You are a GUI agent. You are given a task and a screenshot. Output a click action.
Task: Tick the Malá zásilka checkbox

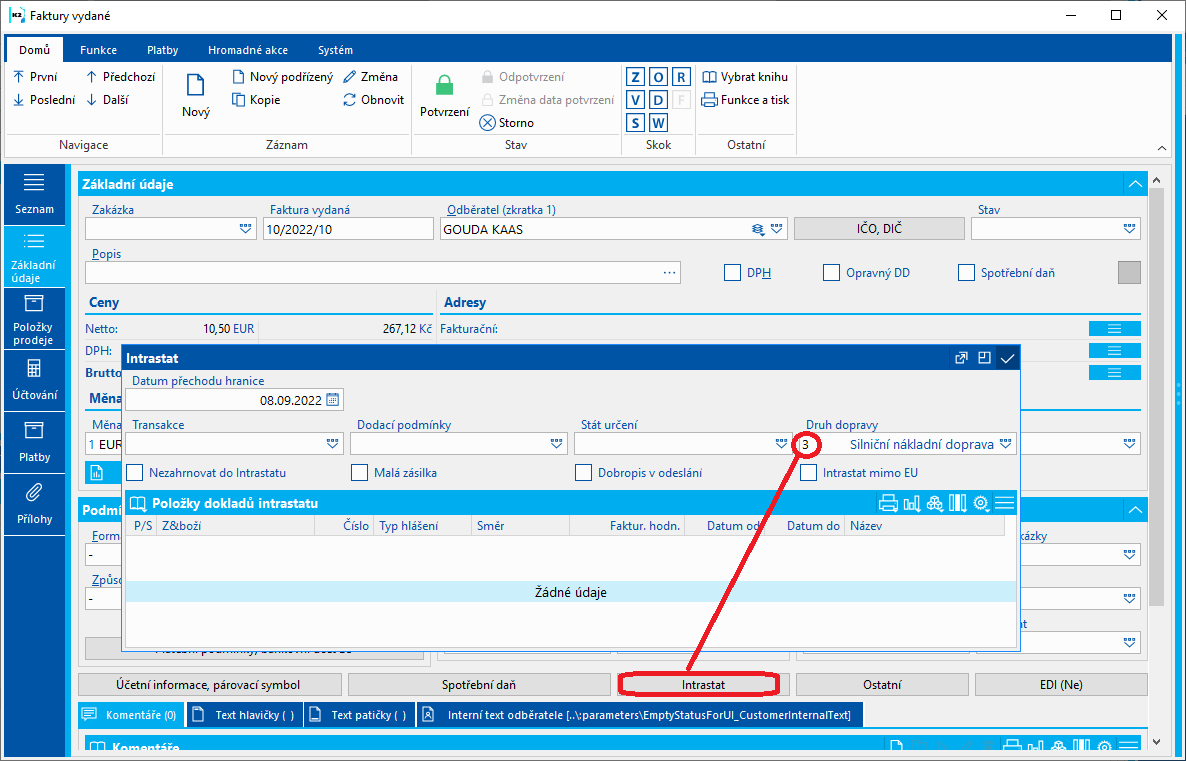[359, 473]
